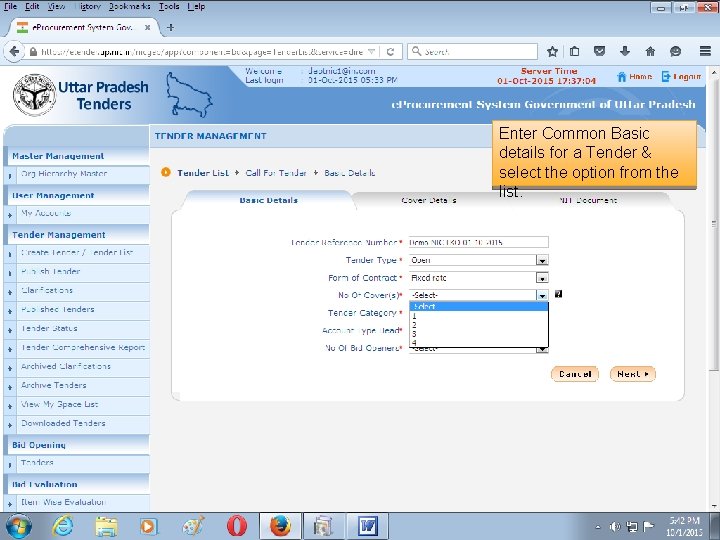
Task: Click the Logout link
Action: pyautogui.click(x=681, y=77)
